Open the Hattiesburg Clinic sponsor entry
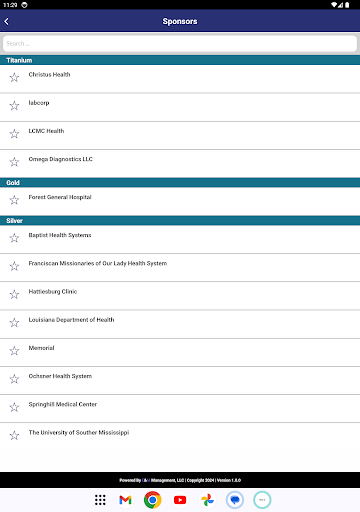360x512 pixels. 180,296
